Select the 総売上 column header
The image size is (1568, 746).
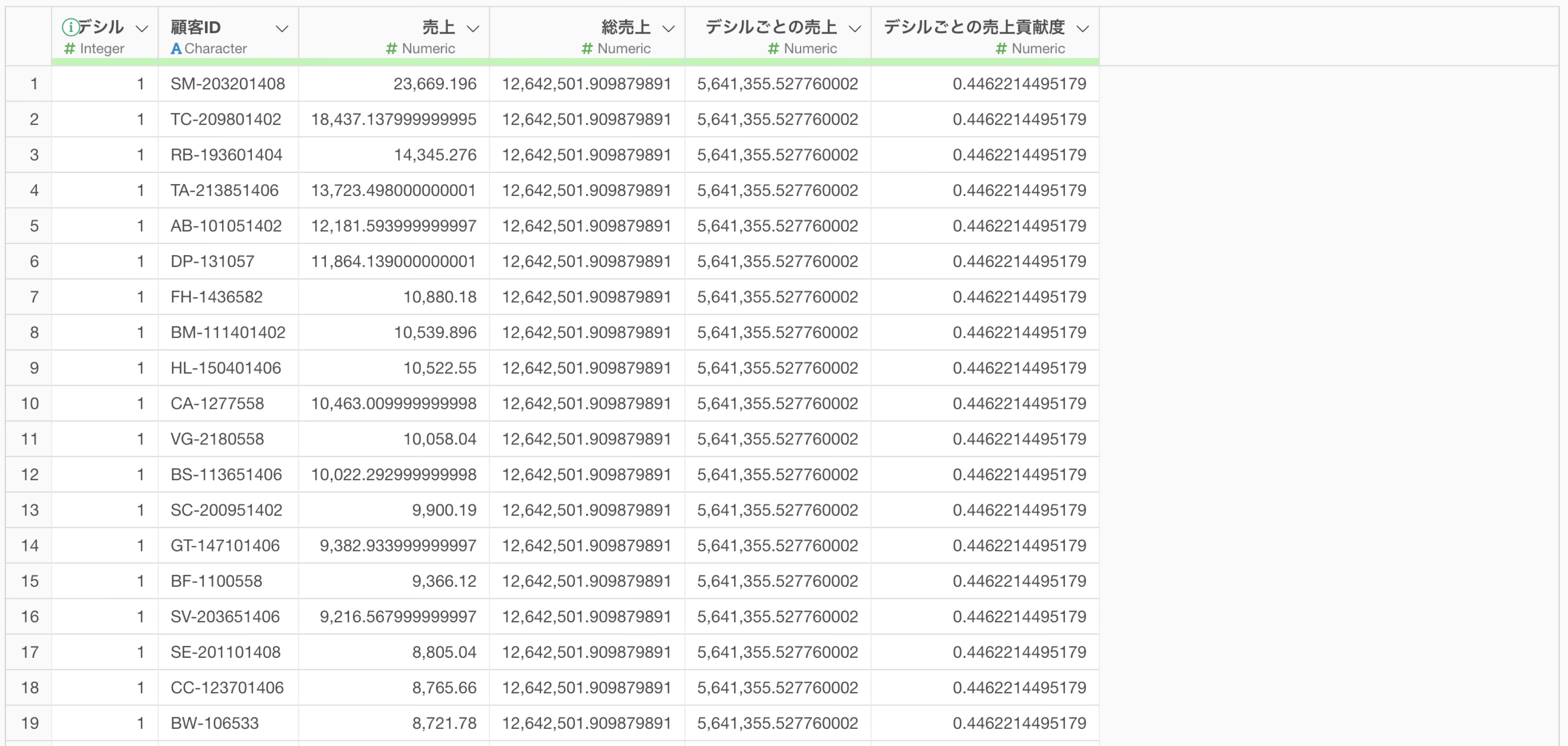tap(626, 27)
